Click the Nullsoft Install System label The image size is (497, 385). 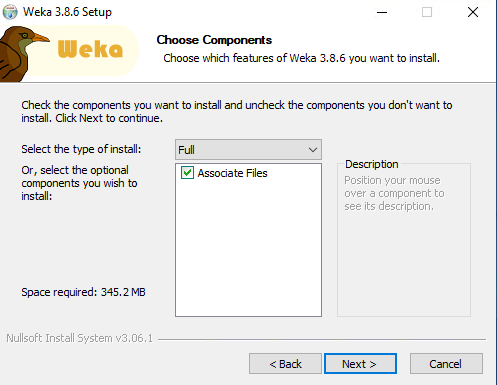(79, 338)
